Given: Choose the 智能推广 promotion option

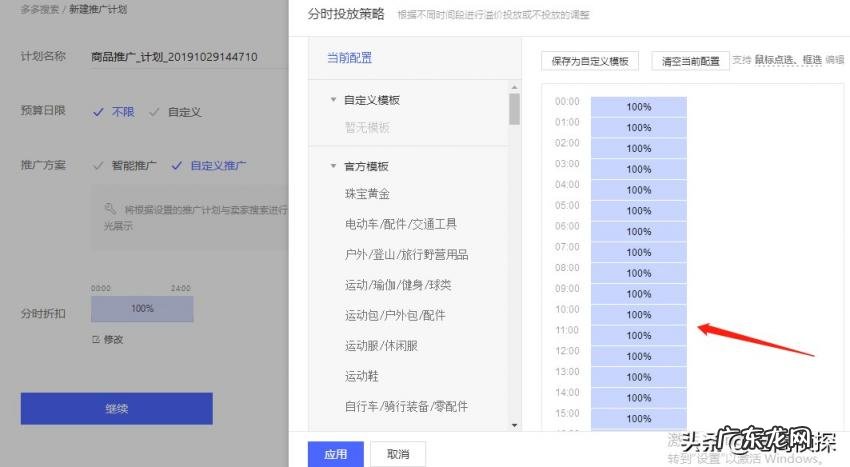Looking at the screenshot, I should (134, 166).
